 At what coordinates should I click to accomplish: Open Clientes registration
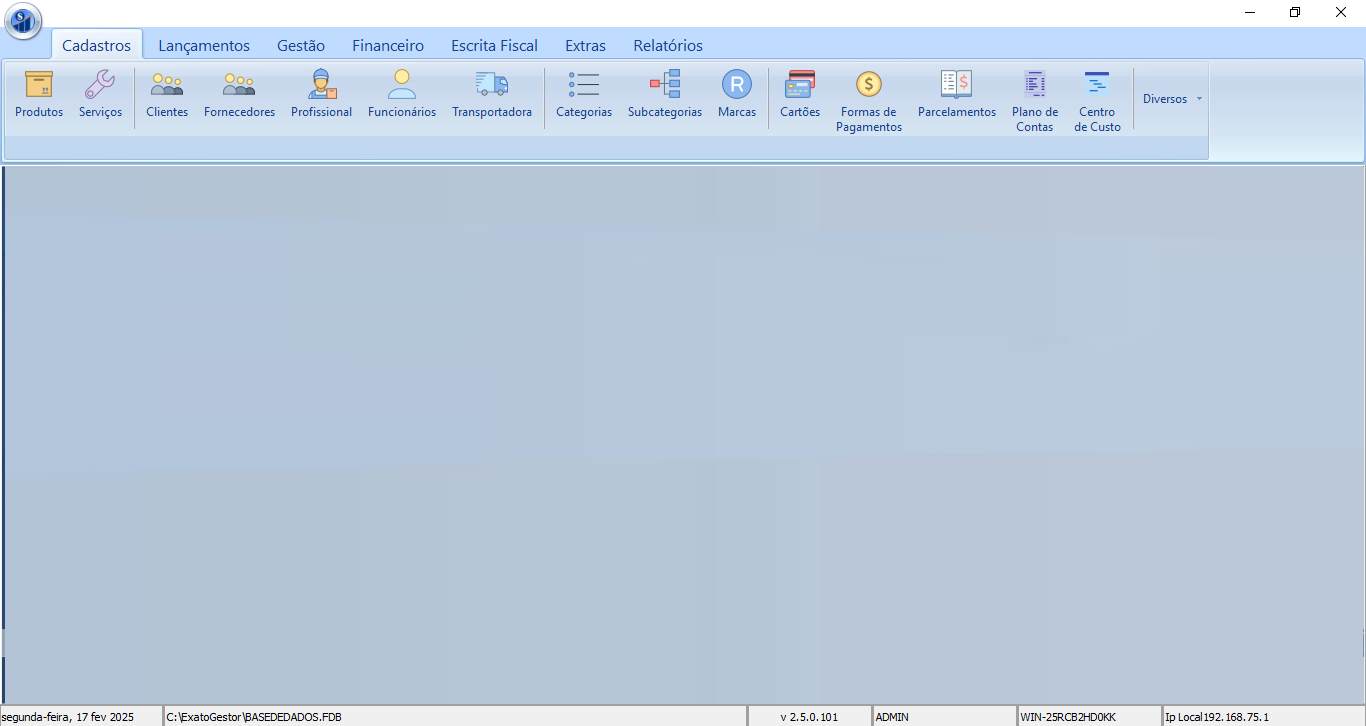pyautogui.click(x=167, y=85)
